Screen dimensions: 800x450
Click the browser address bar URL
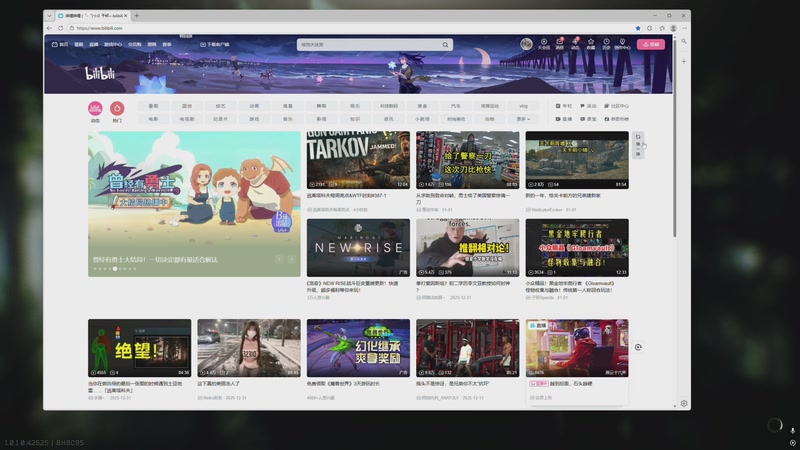[99, 28]
